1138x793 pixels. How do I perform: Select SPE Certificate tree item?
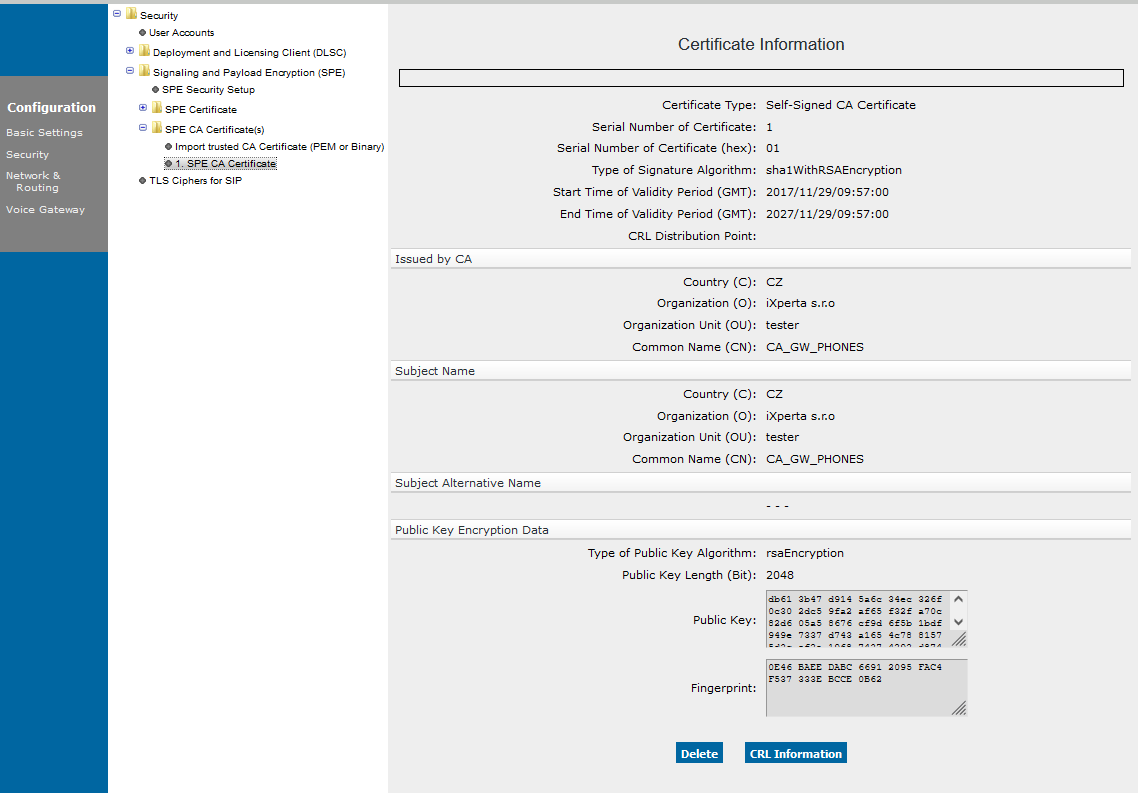coord(200,110)
